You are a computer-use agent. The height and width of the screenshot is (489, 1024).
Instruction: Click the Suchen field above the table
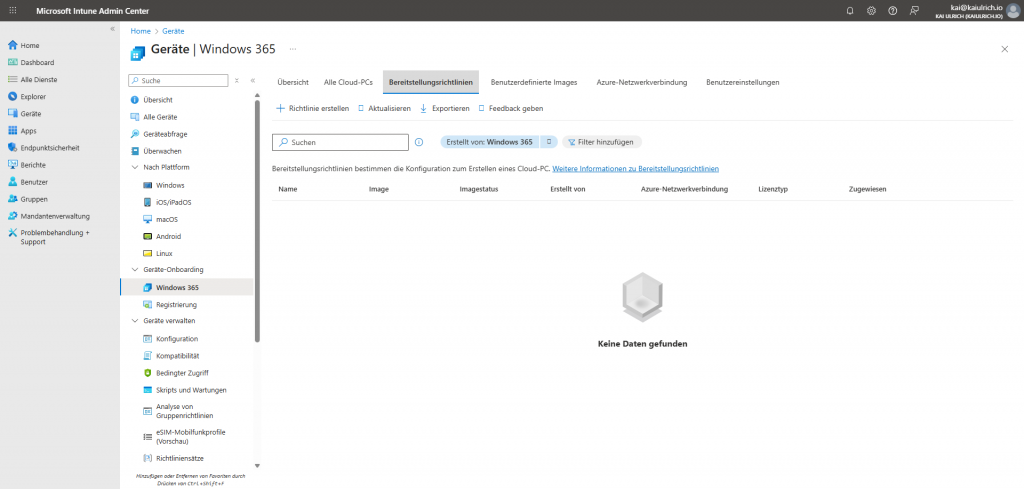pyautogui.click(x=346, y=142)
